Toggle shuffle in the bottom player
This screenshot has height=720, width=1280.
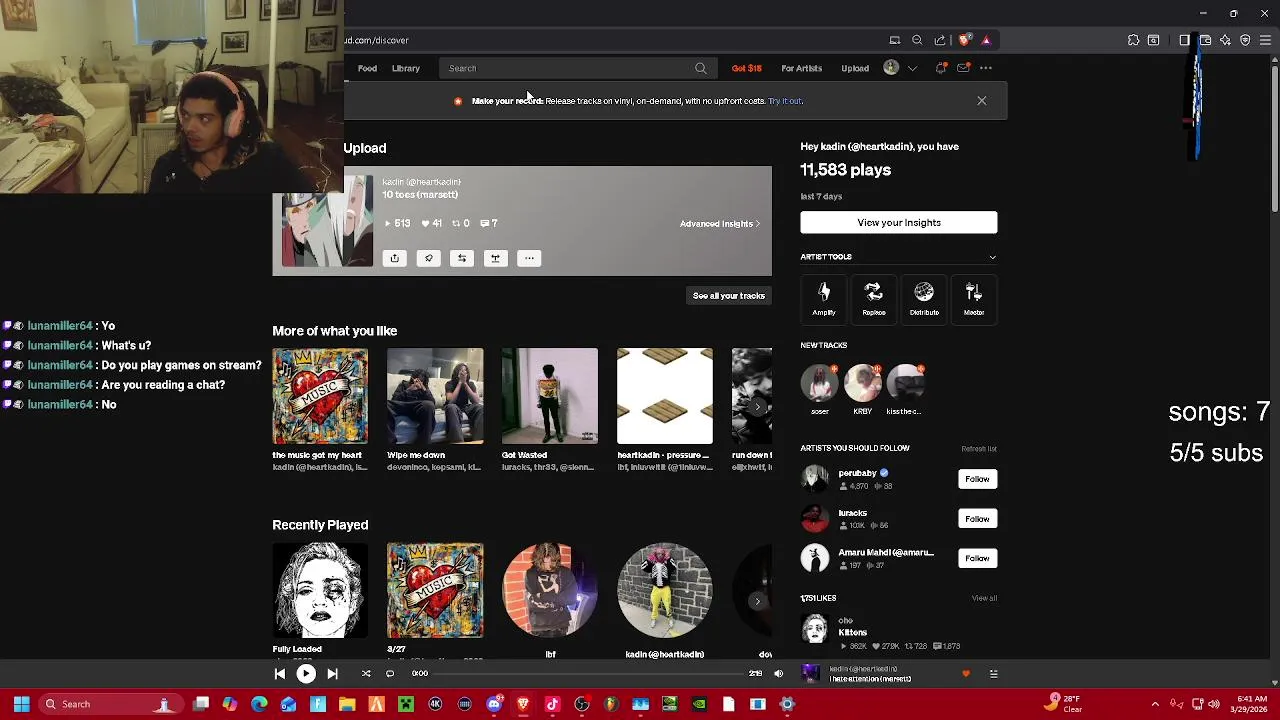coord(366,674)
